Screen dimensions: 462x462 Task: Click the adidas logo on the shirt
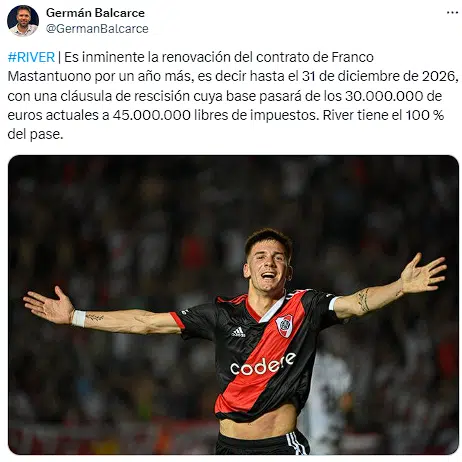238,332
